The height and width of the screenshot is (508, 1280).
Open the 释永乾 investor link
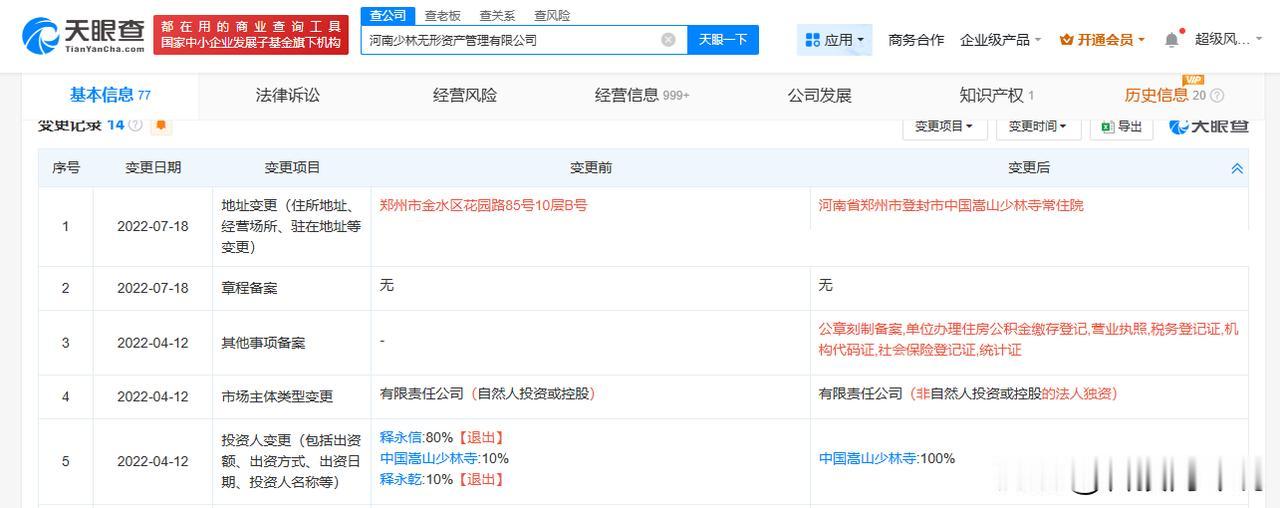(x=401, y=479)
